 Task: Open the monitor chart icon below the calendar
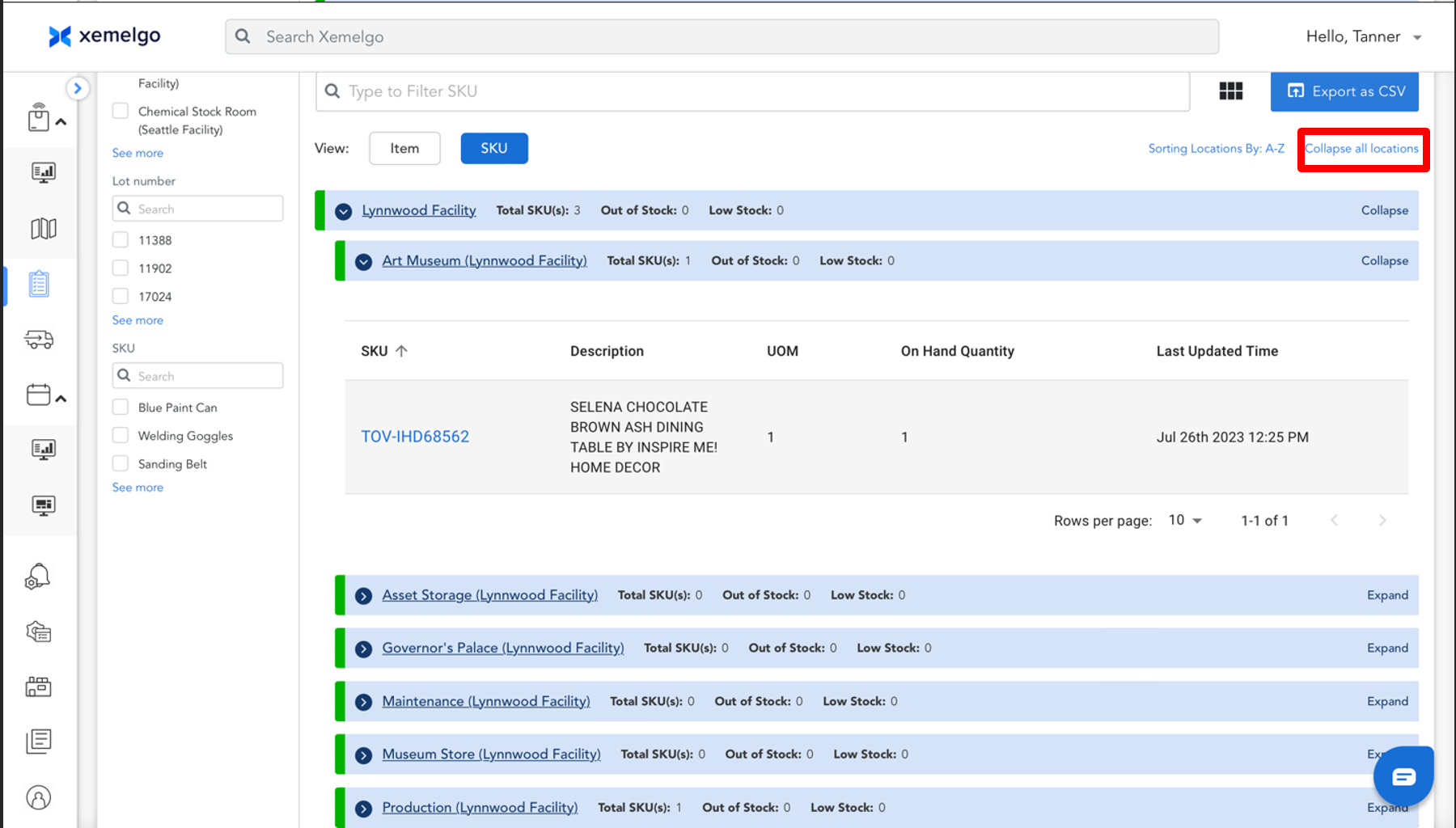44,450
